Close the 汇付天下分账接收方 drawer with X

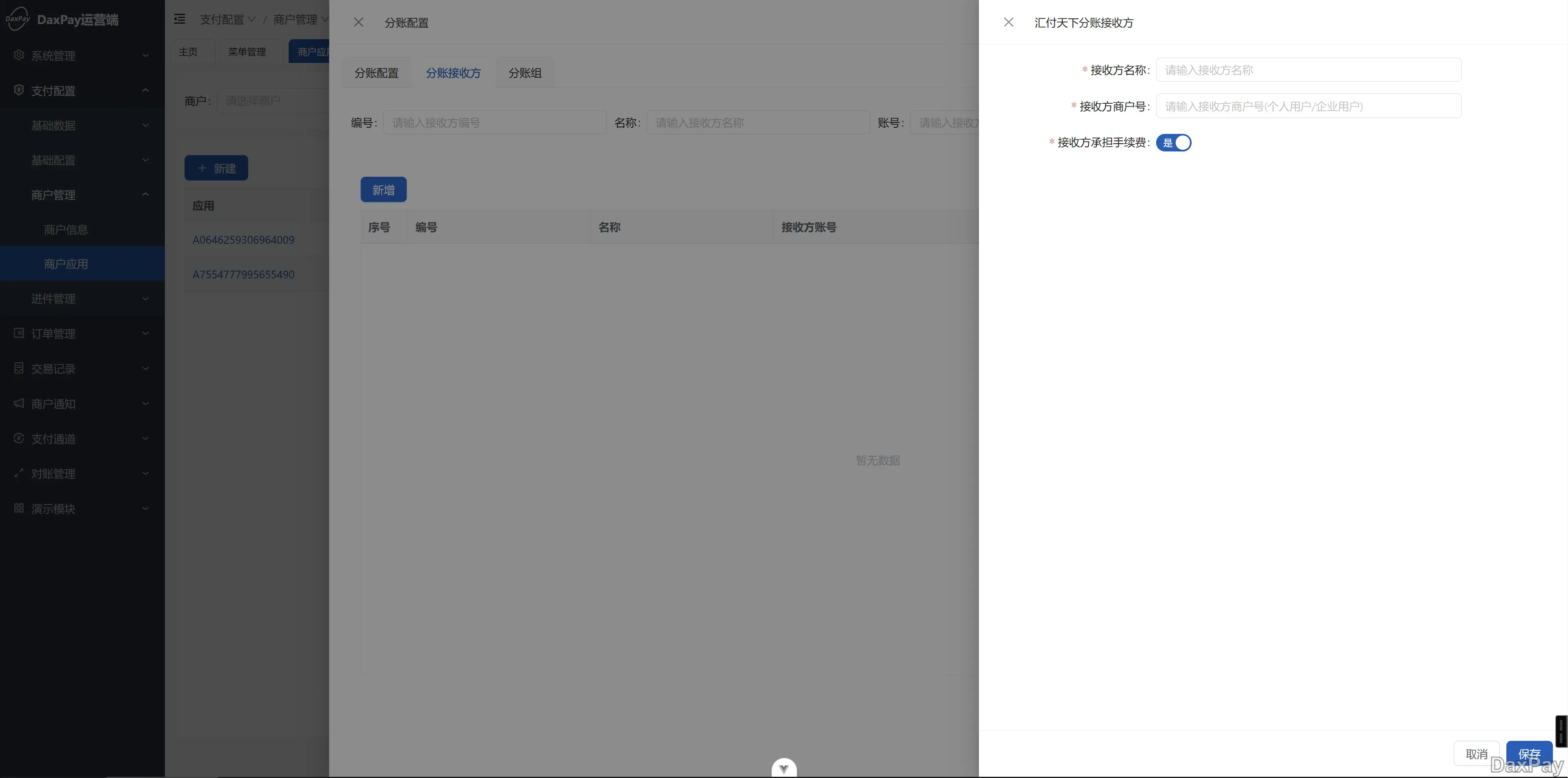[1009, 22]
